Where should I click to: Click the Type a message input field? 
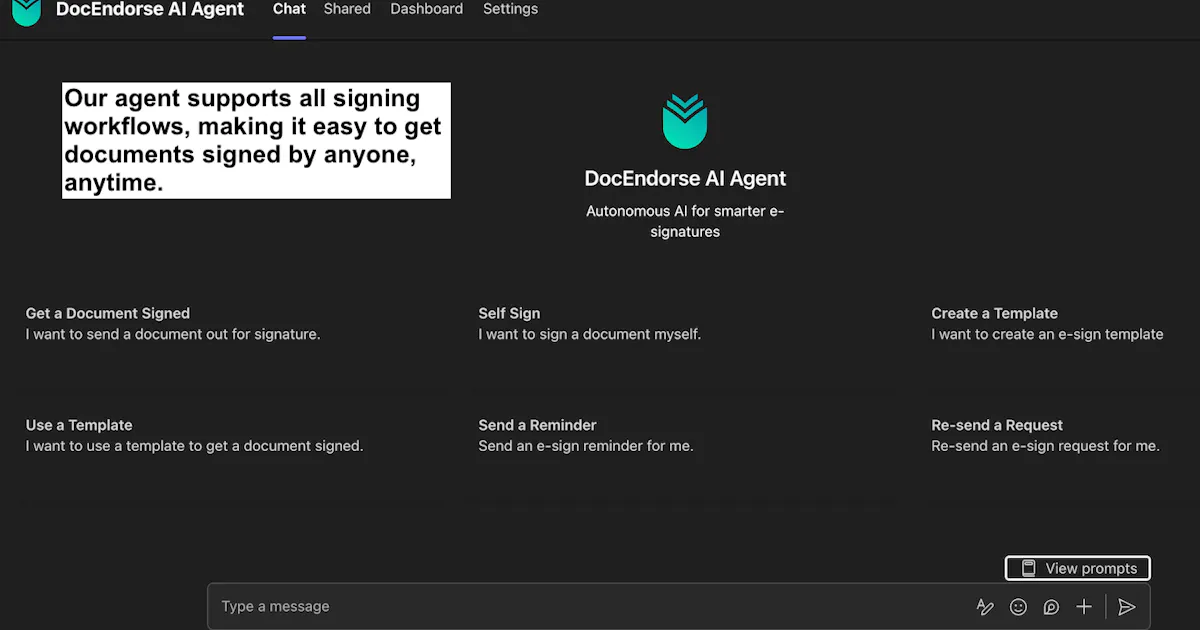coord(590,607)
